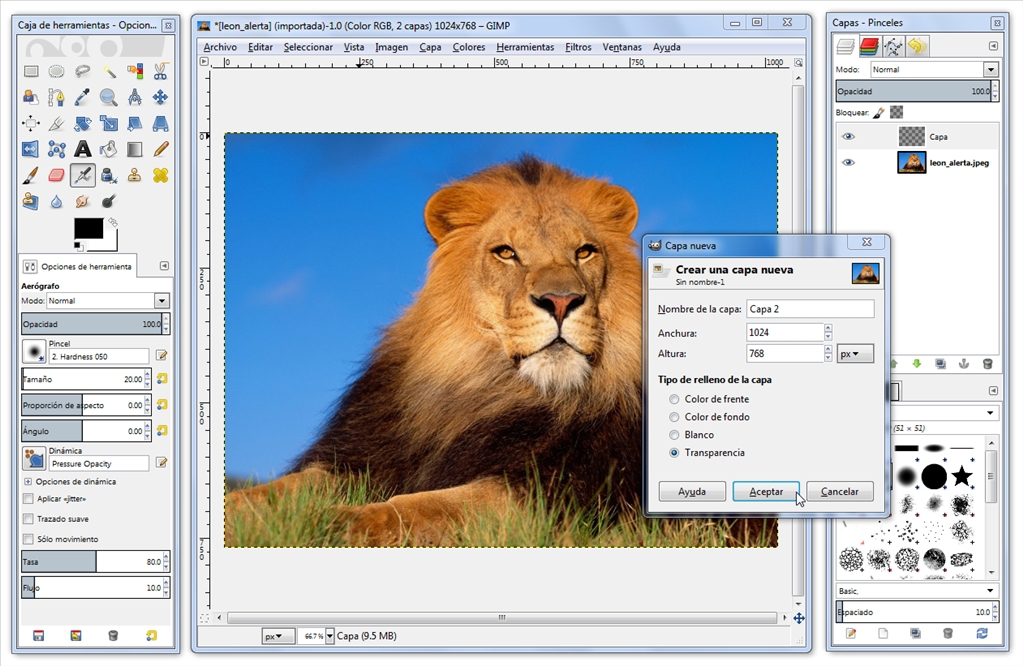This screenshot has height=666, width=1023.
Task: Open the Seleccionar menu
Action: (x=307, y=47)
